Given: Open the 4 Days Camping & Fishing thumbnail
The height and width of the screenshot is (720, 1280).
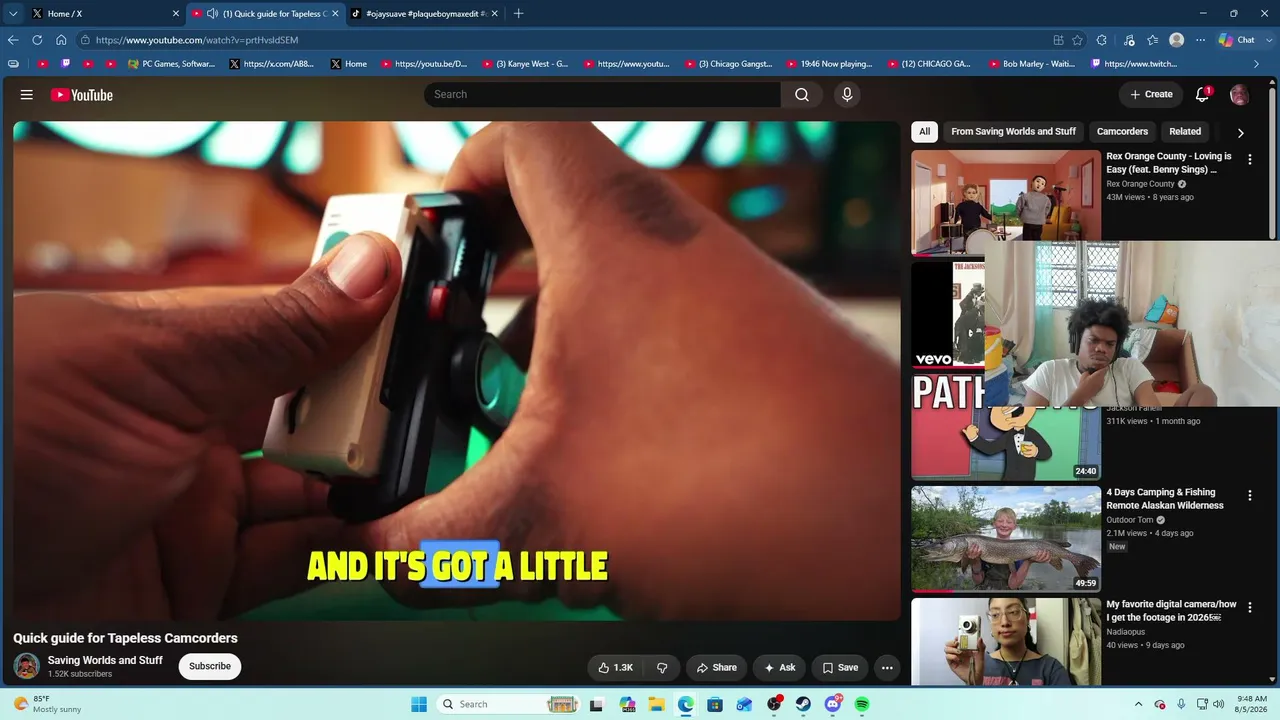Looking at the screenshot, I should pos(1006,539).
